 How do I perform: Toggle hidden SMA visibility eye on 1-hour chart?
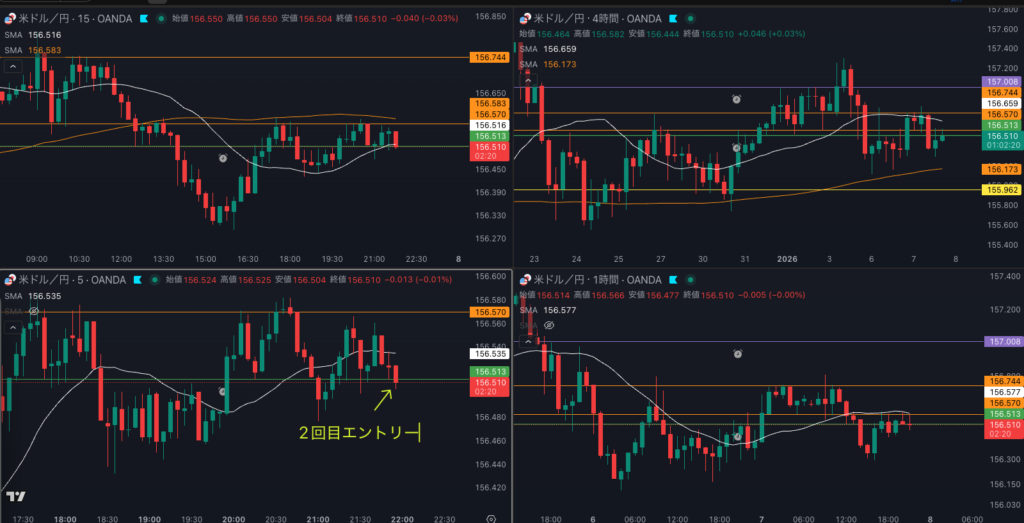click(548, 326)
